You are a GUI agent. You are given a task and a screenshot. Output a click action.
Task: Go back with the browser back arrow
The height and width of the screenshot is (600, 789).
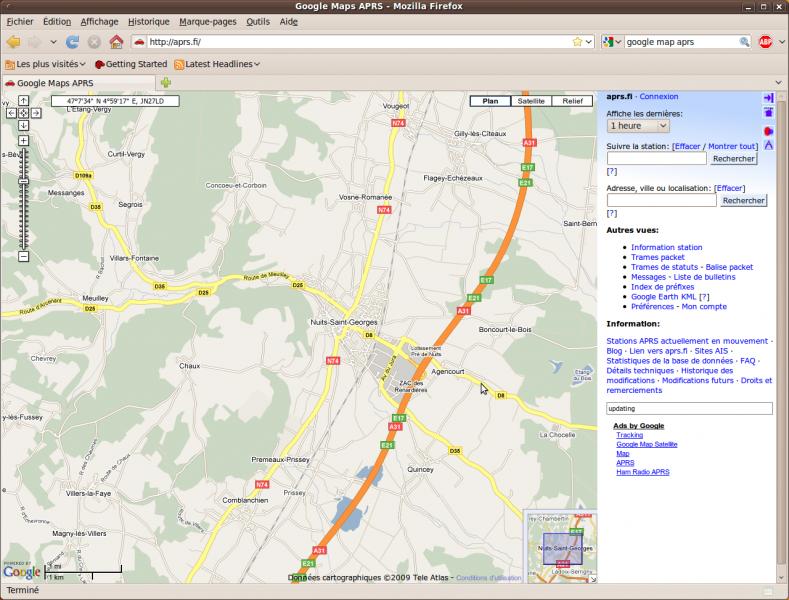[14, 42]
